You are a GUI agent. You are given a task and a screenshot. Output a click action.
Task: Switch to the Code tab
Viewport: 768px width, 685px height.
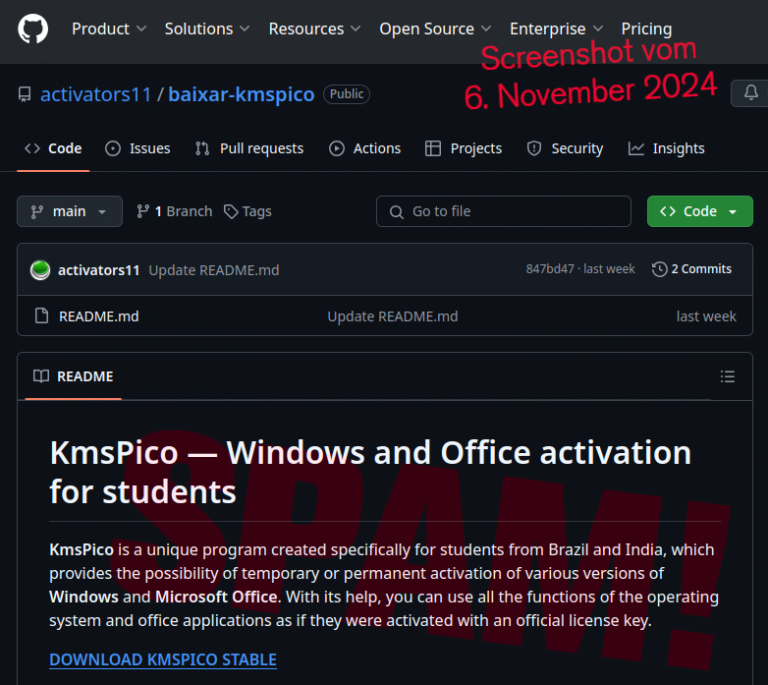pyautogui.click(x=53, y=148)
